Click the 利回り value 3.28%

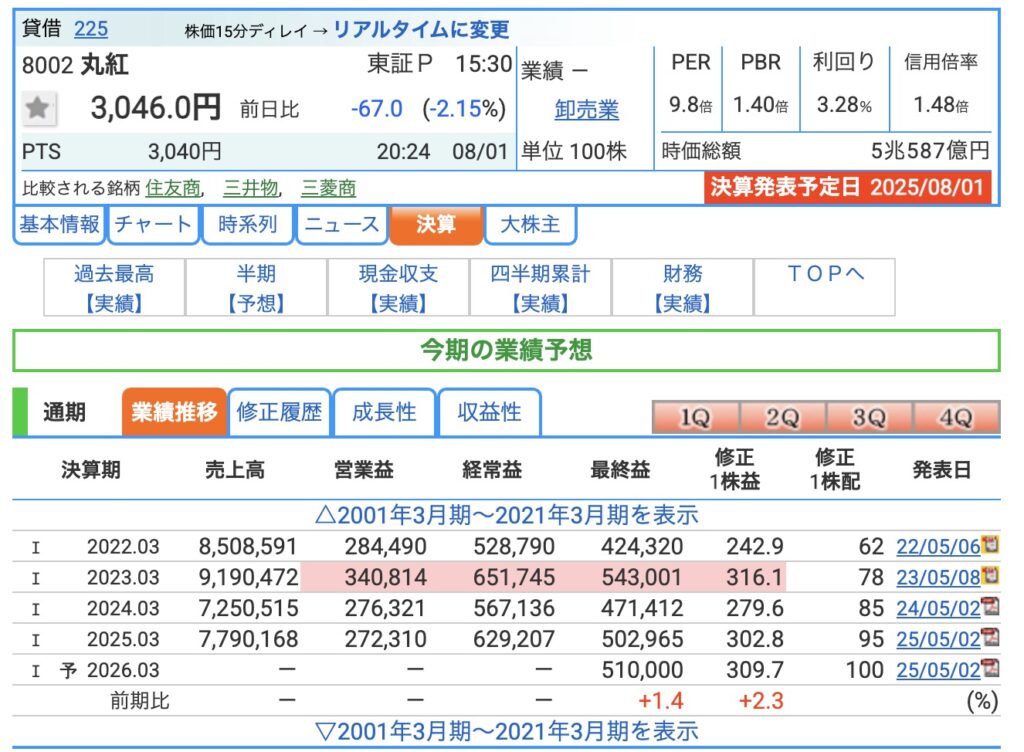coord(844,105)
